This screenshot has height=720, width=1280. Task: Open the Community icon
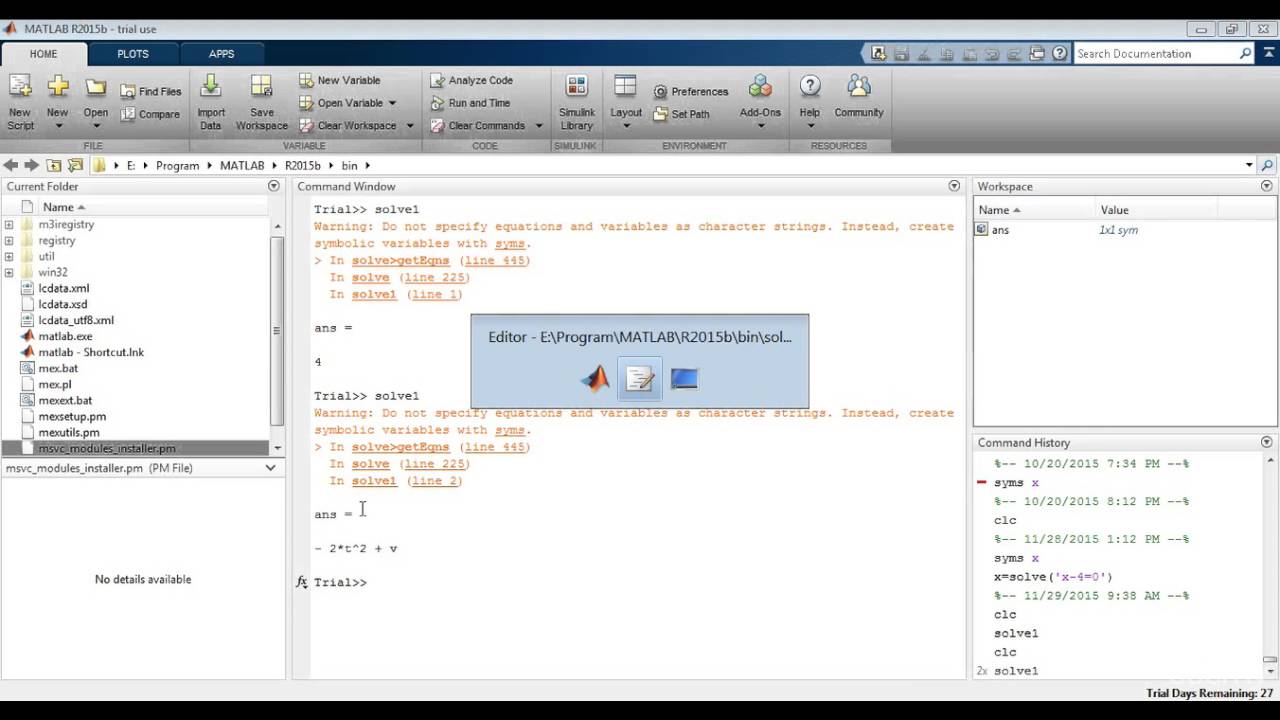pos(859,87)
